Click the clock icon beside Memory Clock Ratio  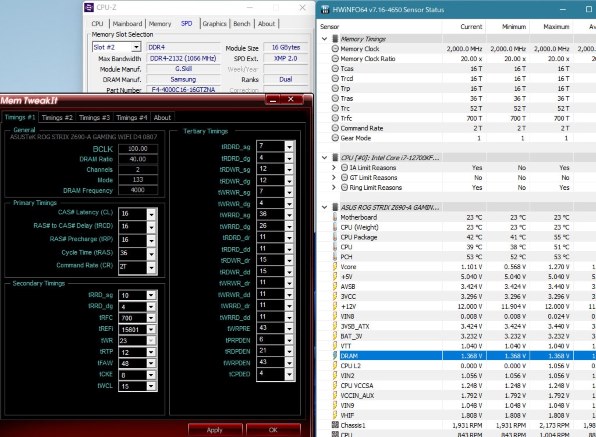pos(335,59)
